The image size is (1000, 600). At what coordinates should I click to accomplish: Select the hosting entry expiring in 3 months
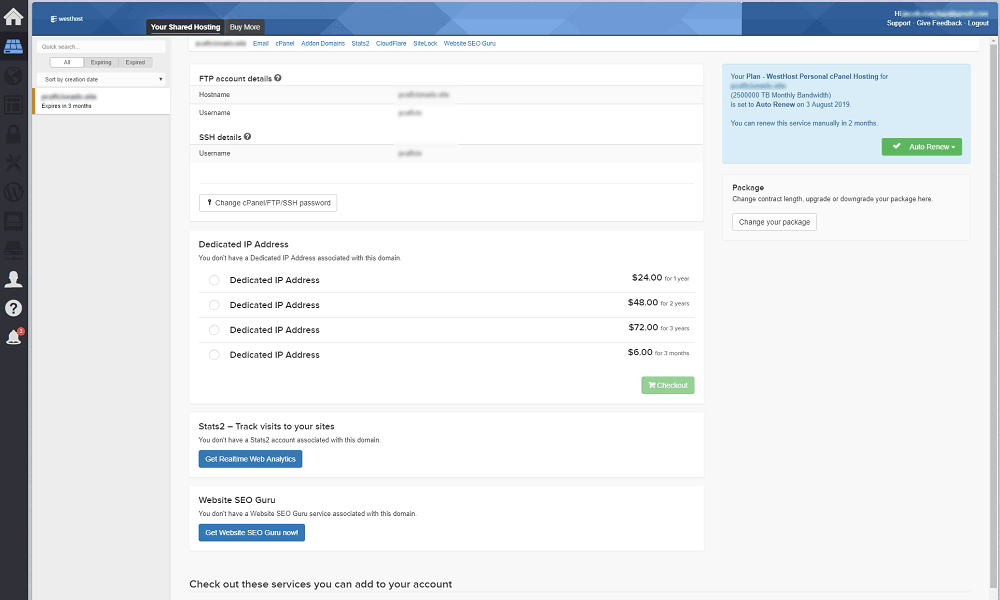(101, 101)
